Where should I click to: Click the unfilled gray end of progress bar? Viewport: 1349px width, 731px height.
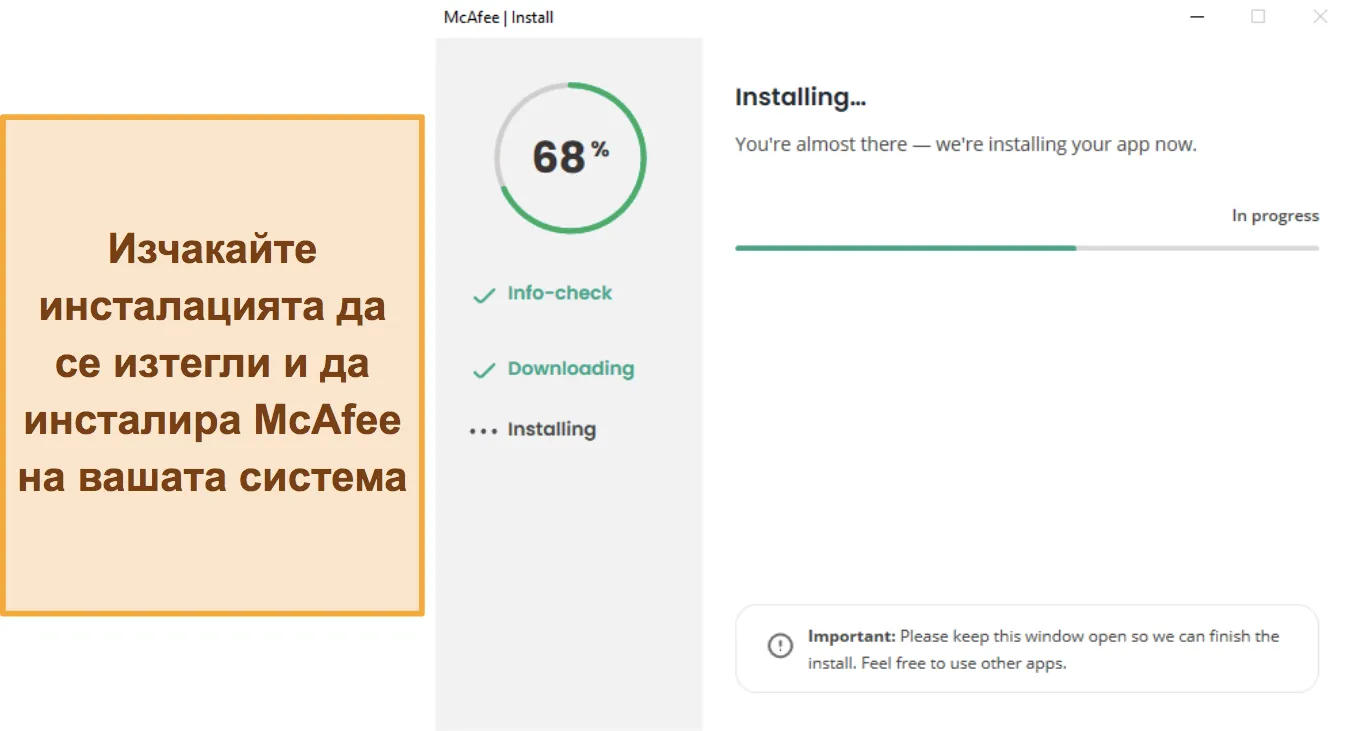point(1197,248)
